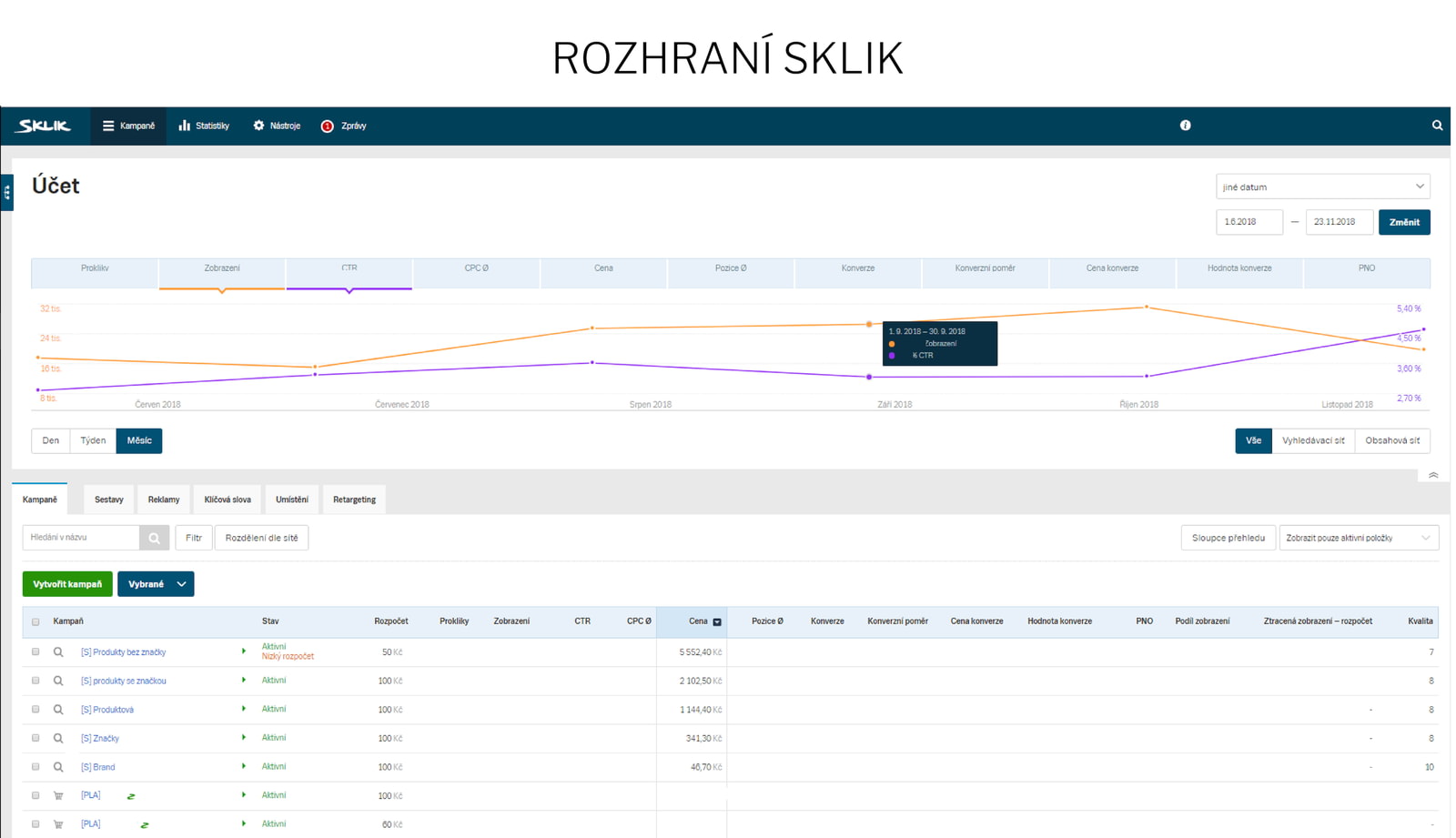Open the Retargeting tab
This screenshot has width=1456, height=838.
point(354,500)
